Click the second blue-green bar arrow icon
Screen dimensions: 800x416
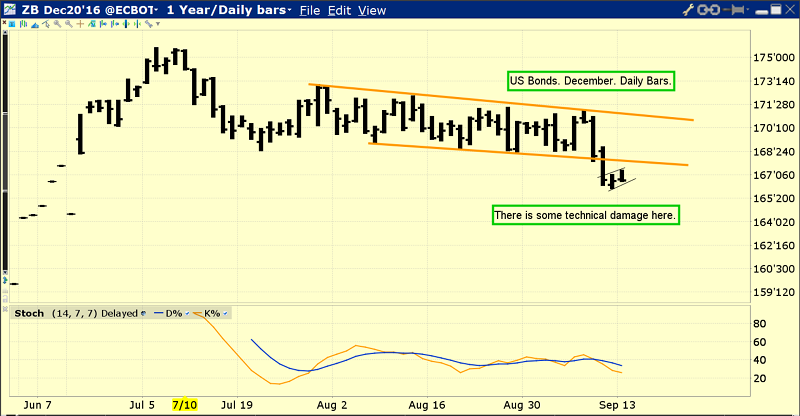click(114, 24)
